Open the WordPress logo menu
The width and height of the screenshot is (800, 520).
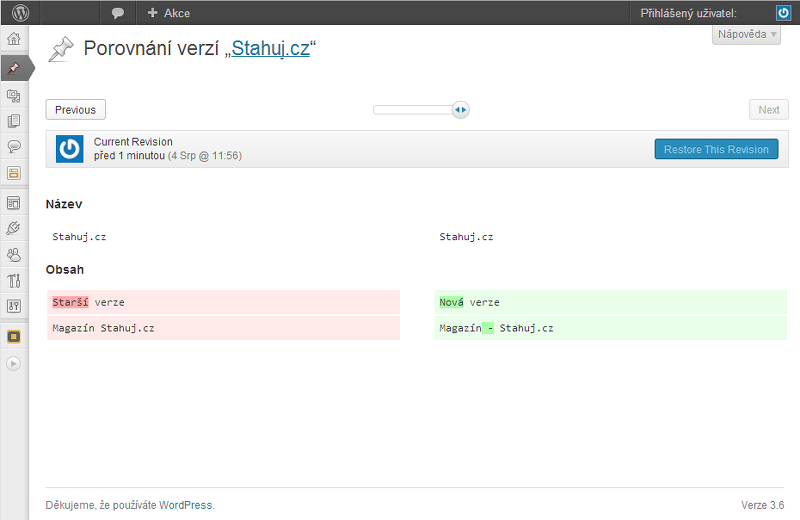click(x=20, y=13)
